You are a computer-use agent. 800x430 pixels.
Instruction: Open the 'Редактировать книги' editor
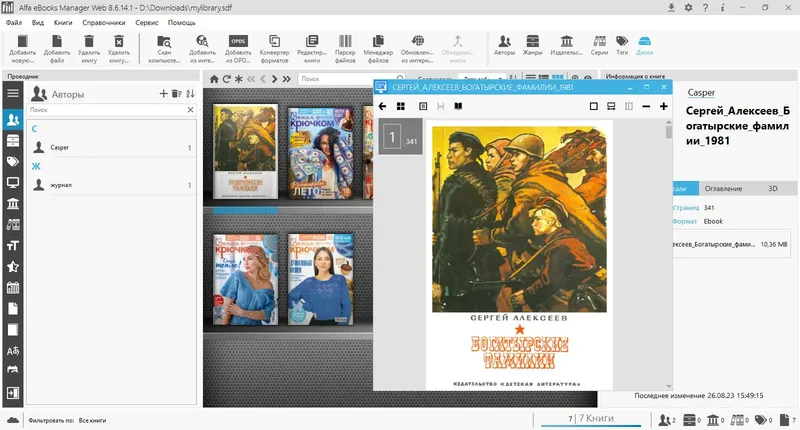[x=312, y=41]
